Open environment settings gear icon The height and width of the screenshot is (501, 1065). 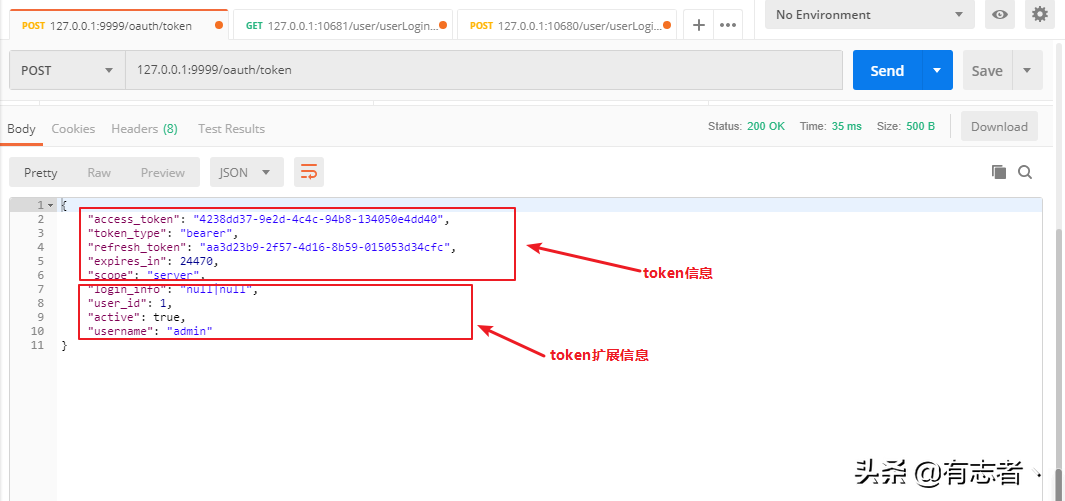click(1040, 14)
